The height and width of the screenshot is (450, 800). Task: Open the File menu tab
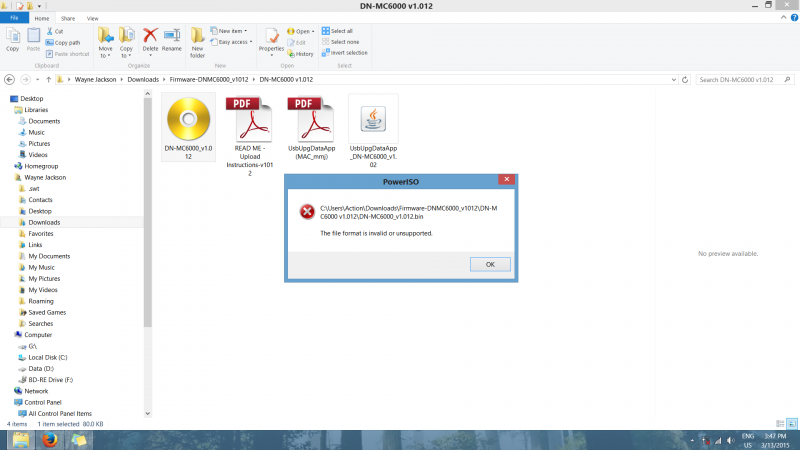click(14, 18)
